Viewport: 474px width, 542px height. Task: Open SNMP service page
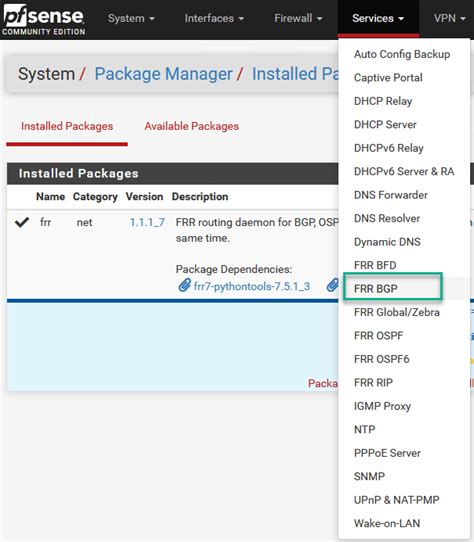tap(369, 477)
